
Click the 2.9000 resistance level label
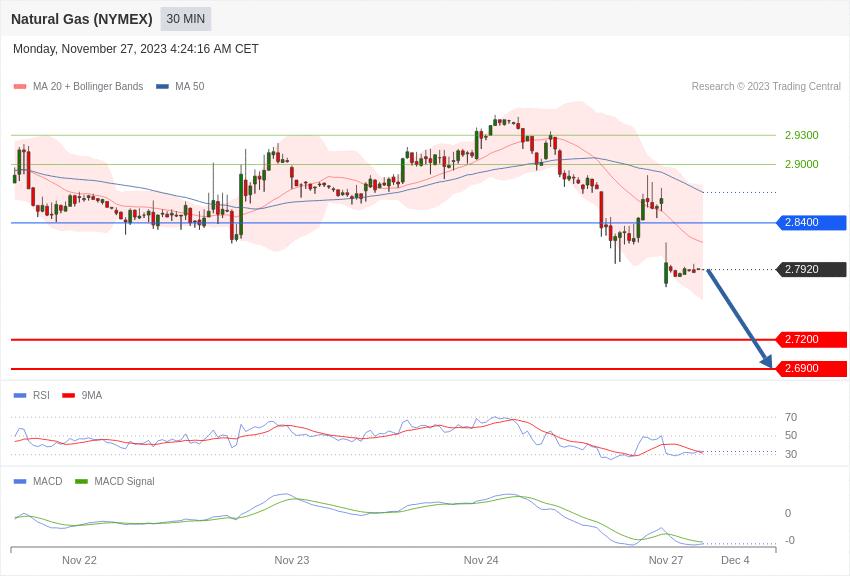point(802,164)
